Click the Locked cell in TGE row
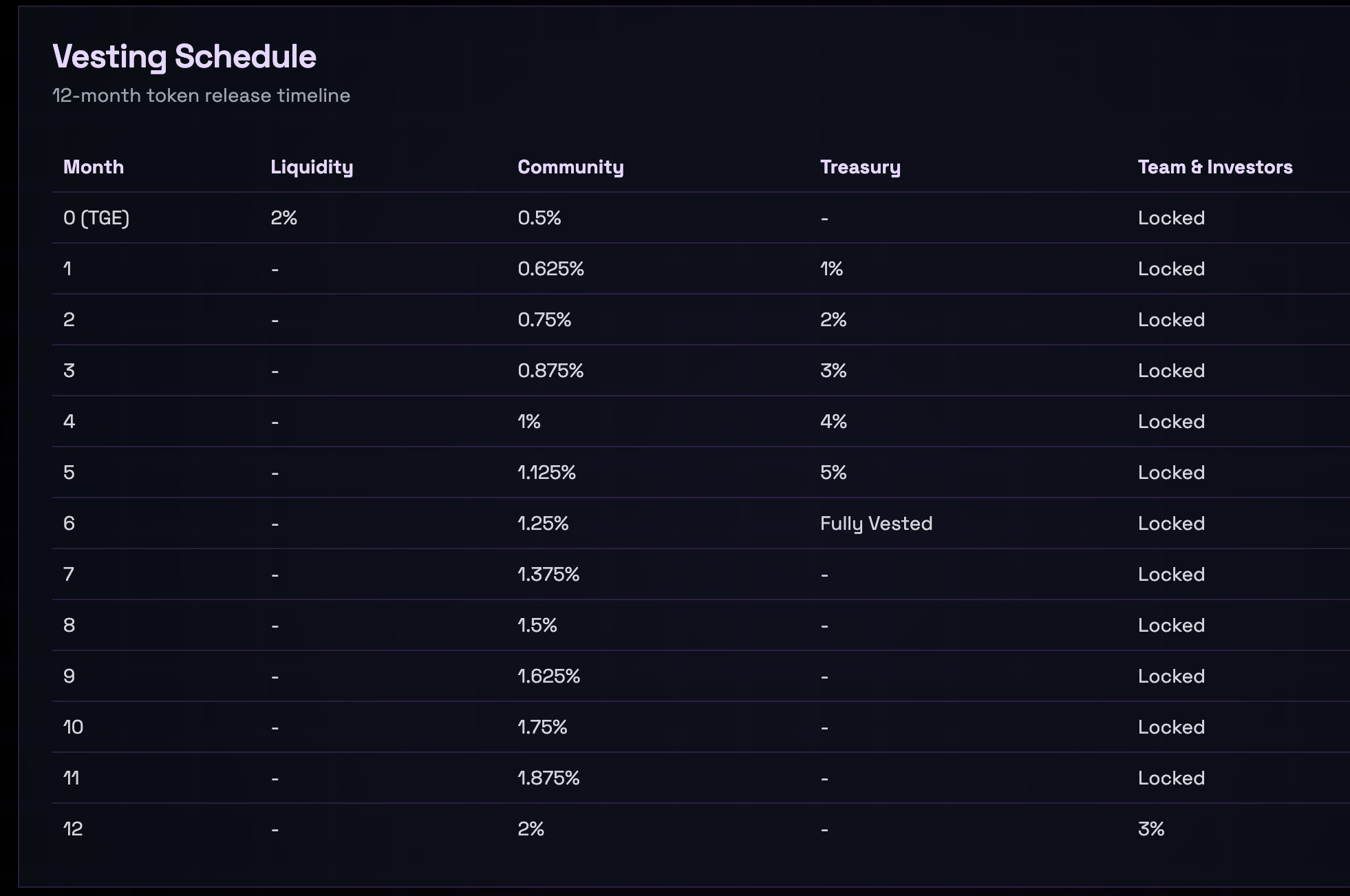This screenshot has width=1350, height=896. point(1171,218)
